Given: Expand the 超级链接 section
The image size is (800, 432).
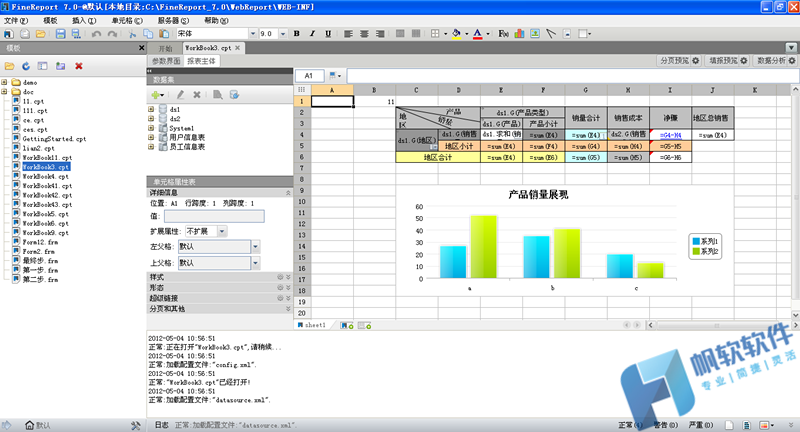Looking at the screenshot, I should pyautogui.click(x=288, y=298).
